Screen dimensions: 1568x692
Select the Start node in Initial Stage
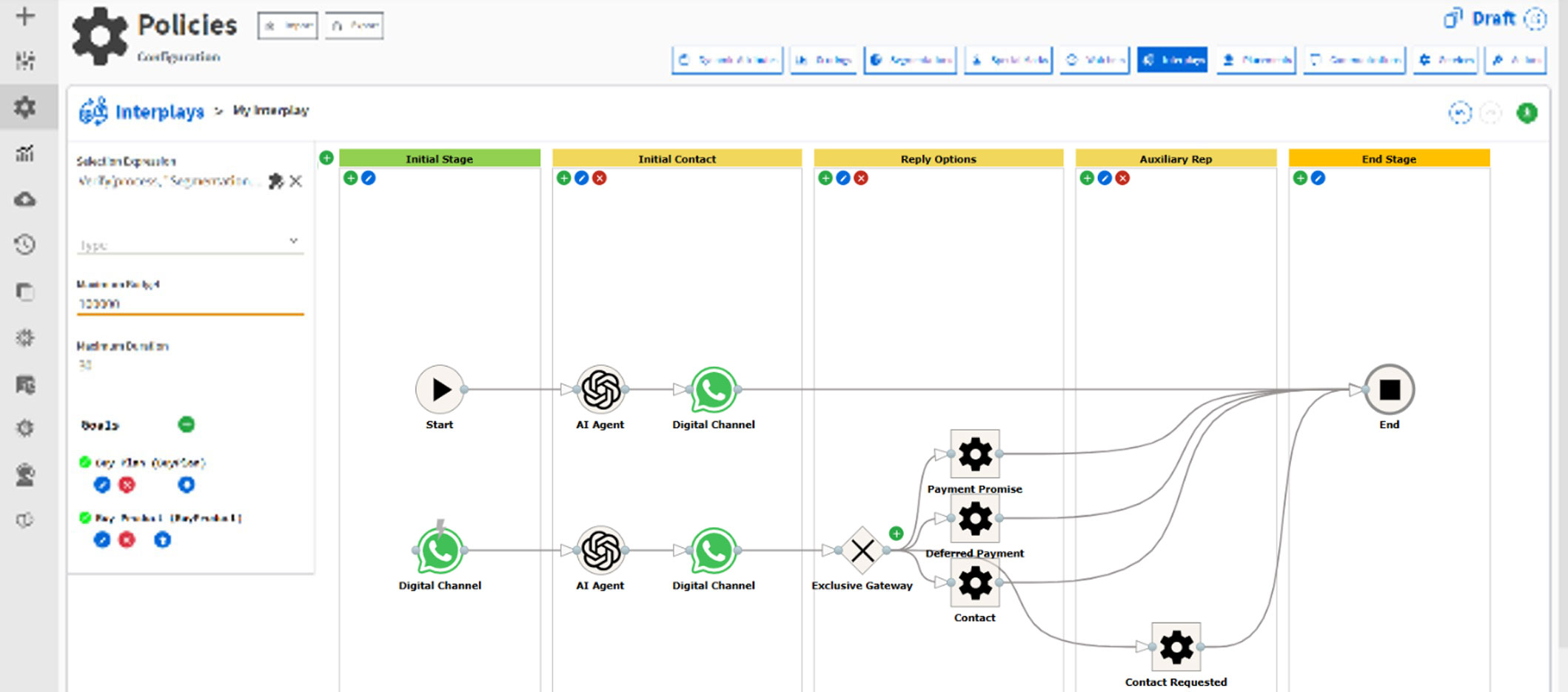coord(440,390)
